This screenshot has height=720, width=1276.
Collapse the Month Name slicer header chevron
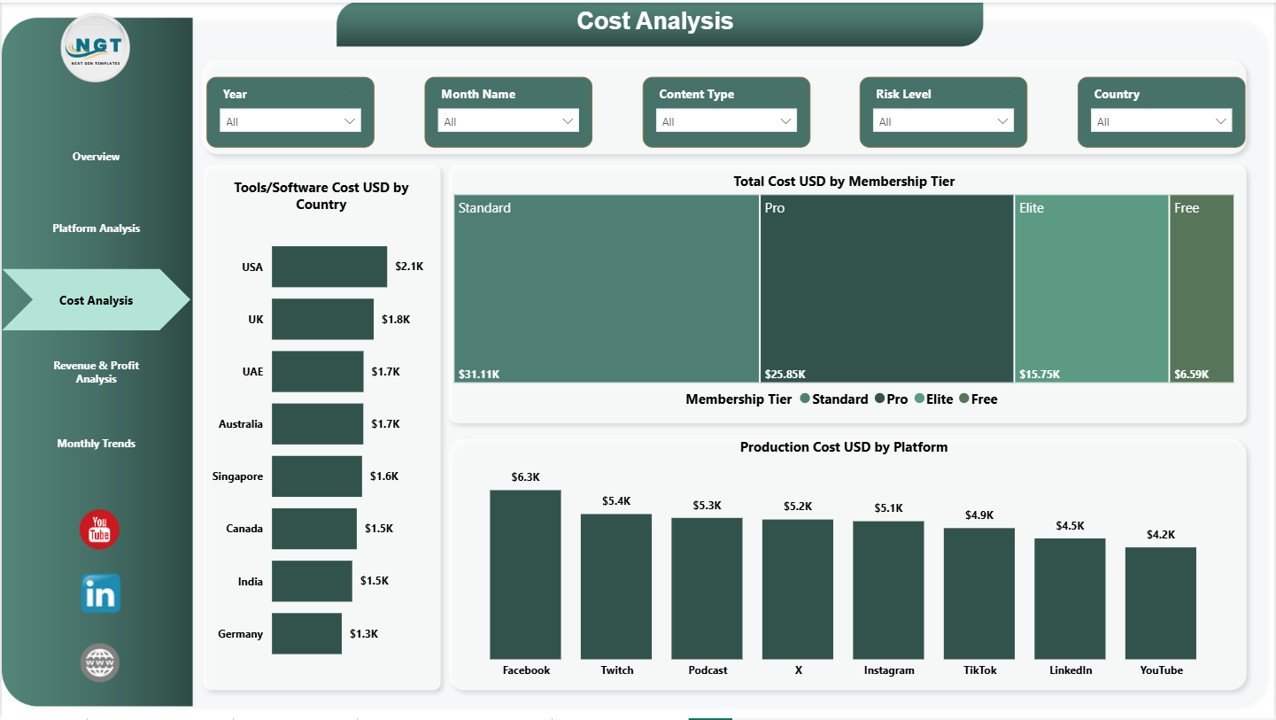point(570,93)
